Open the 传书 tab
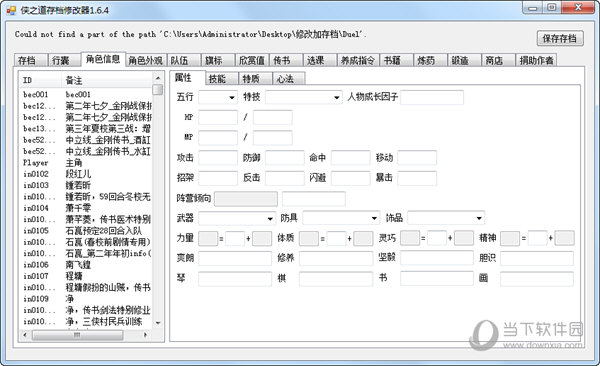This screenshot has height=366, width=600. pos(285,60)
